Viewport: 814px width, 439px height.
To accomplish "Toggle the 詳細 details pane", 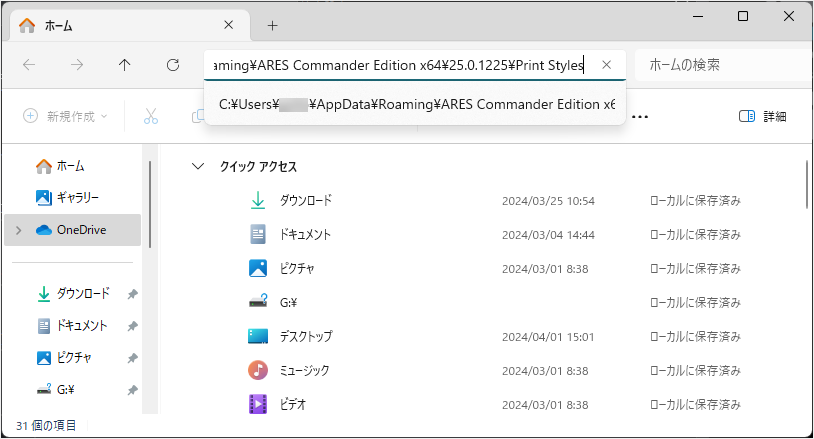I will pos(762,116).
